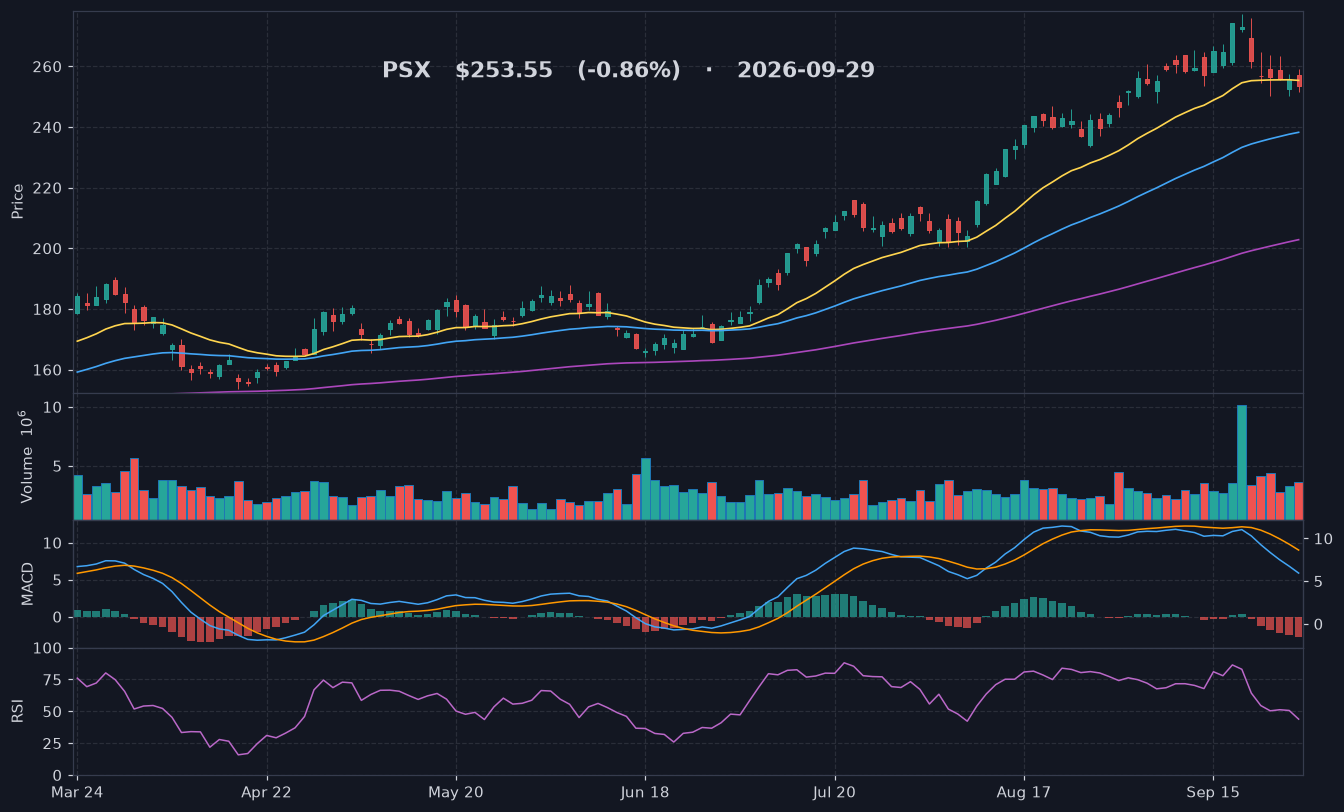Click the RSI axis label

click(x=17, y=711)
